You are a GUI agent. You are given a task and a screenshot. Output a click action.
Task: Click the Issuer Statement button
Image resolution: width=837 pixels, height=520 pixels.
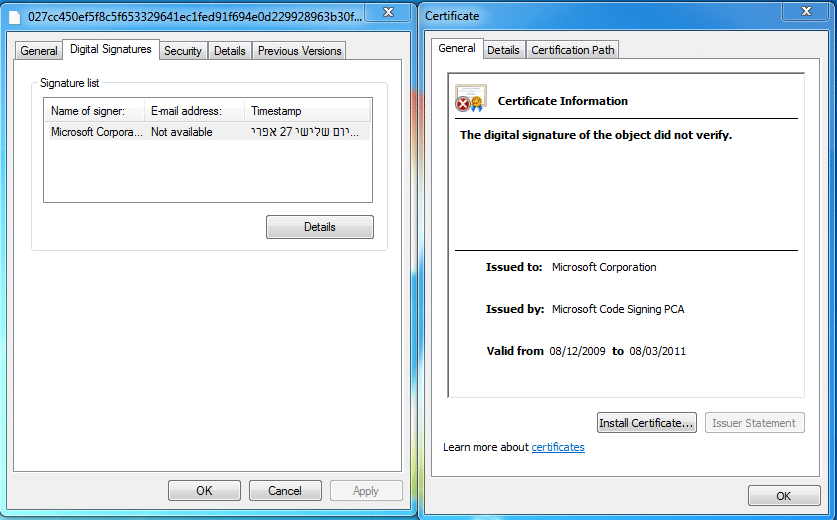[x=754, y=423]
